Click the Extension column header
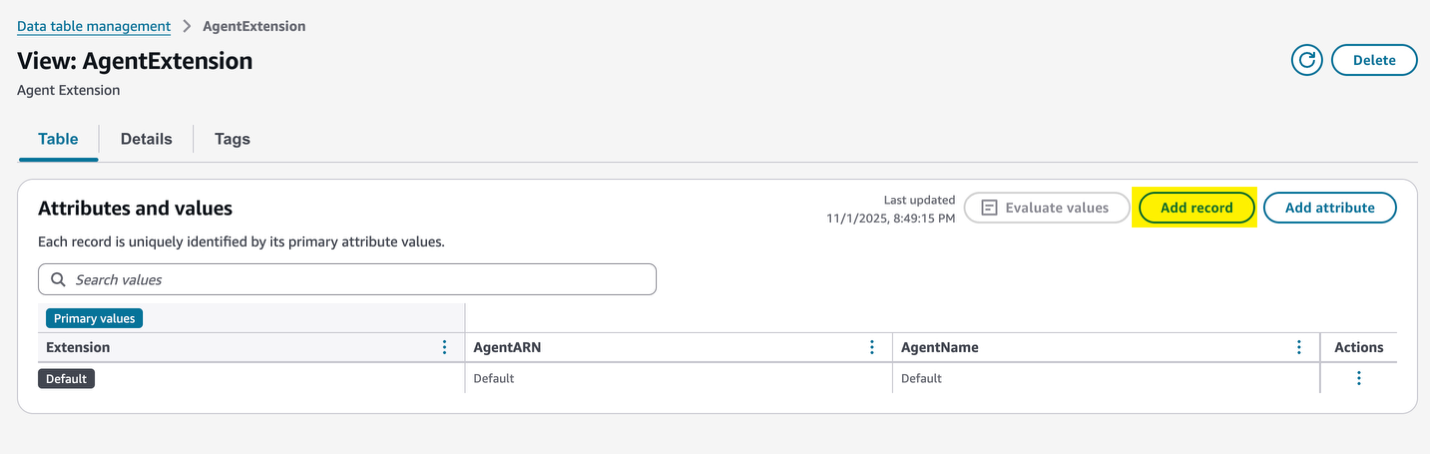This screenshot has height=458, width=1430. coord(78,347)
